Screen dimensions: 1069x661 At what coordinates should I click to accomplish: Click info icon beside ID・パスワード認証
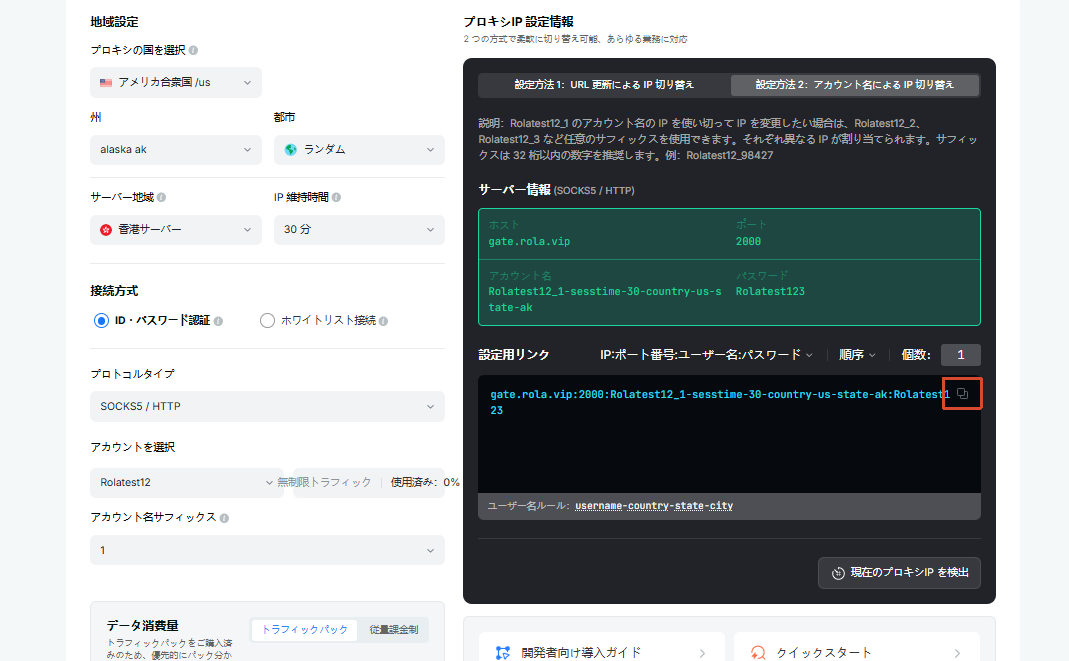218,321
